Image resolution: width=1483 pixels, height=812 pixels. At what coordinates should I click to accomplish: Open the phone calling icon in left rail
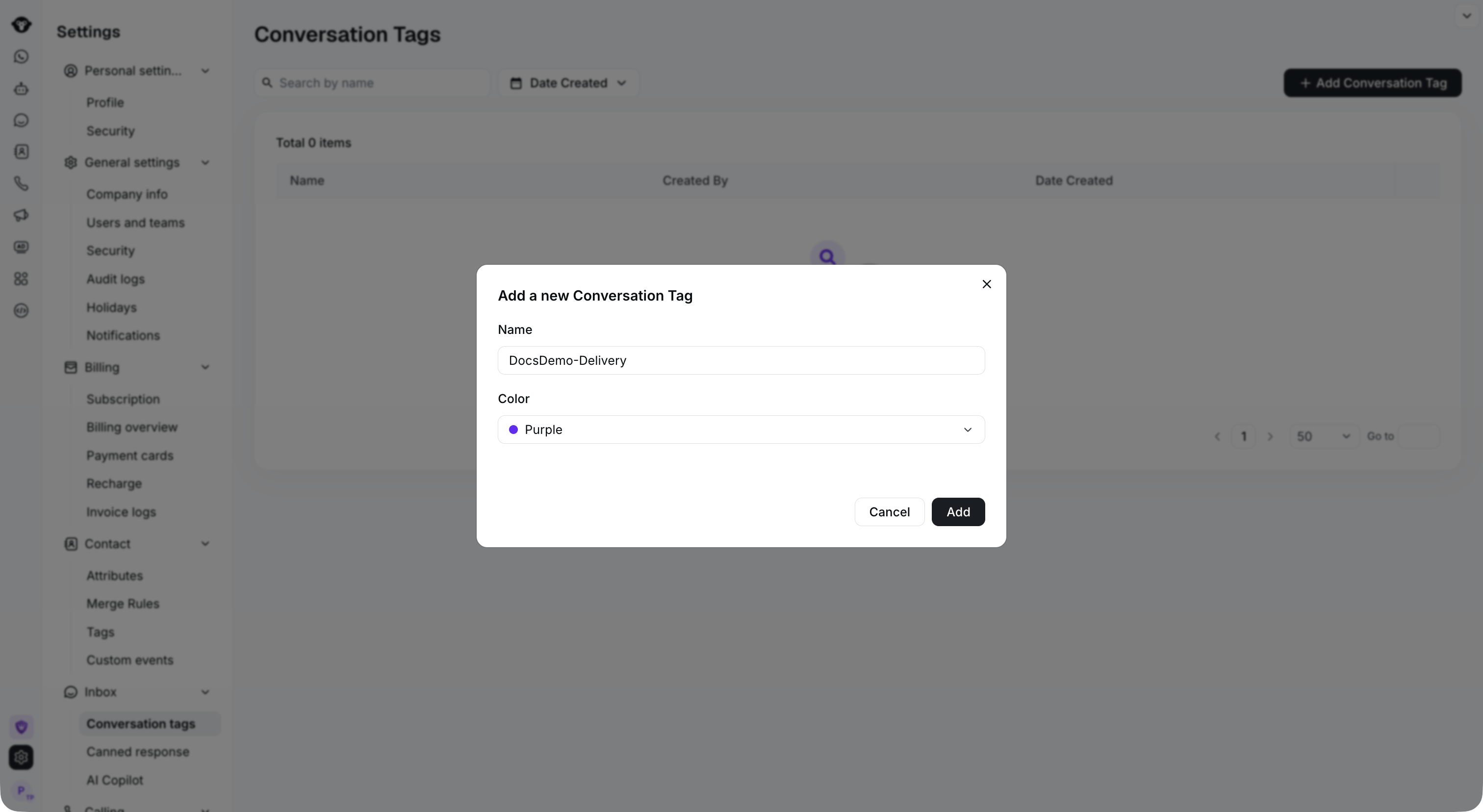click(x=21, y=183)
